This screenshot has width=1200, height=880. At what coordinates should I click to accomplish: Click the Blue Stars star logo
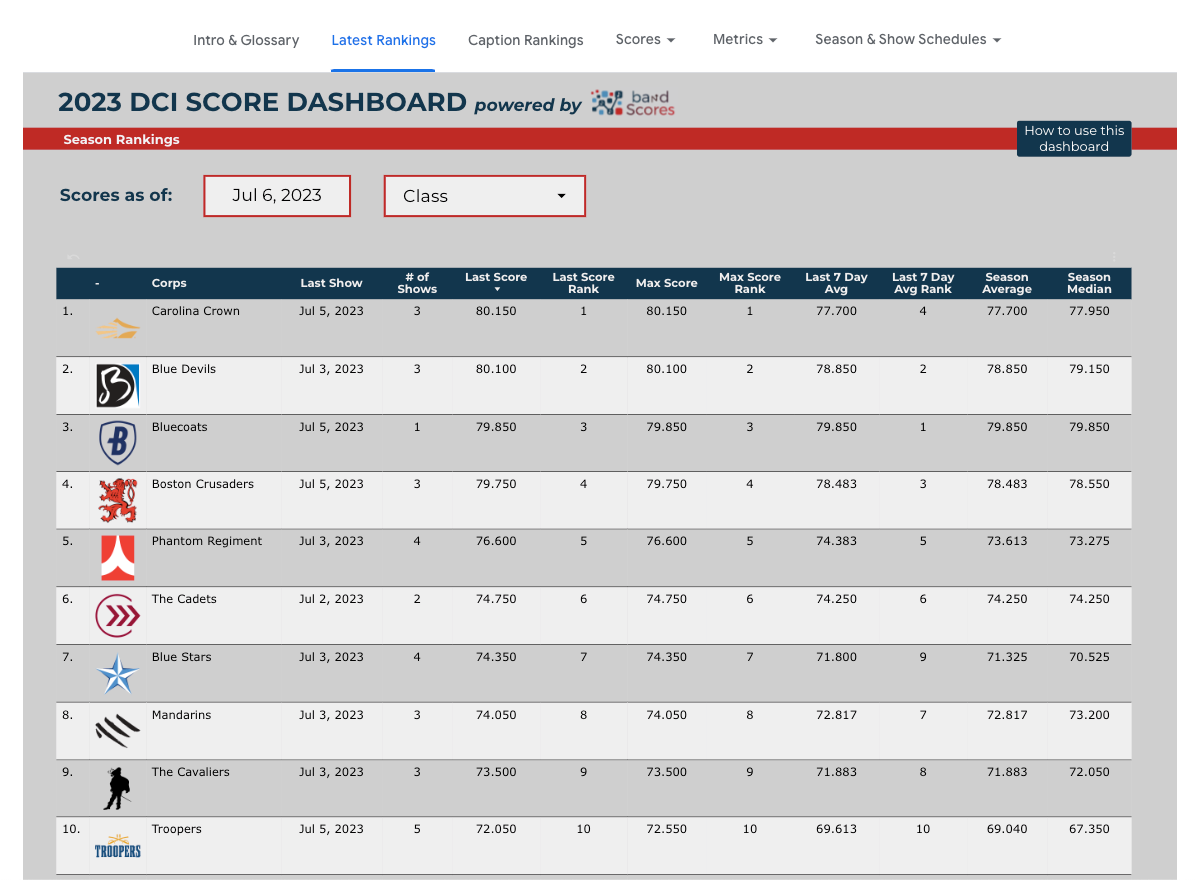click(117, 673)
